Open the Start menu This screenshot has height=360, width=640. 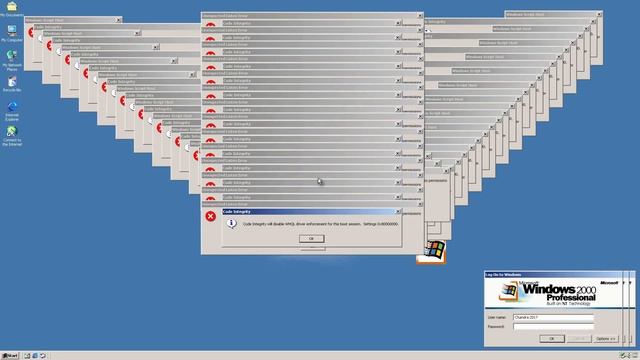pyautogui.click(x=10, y=356)
